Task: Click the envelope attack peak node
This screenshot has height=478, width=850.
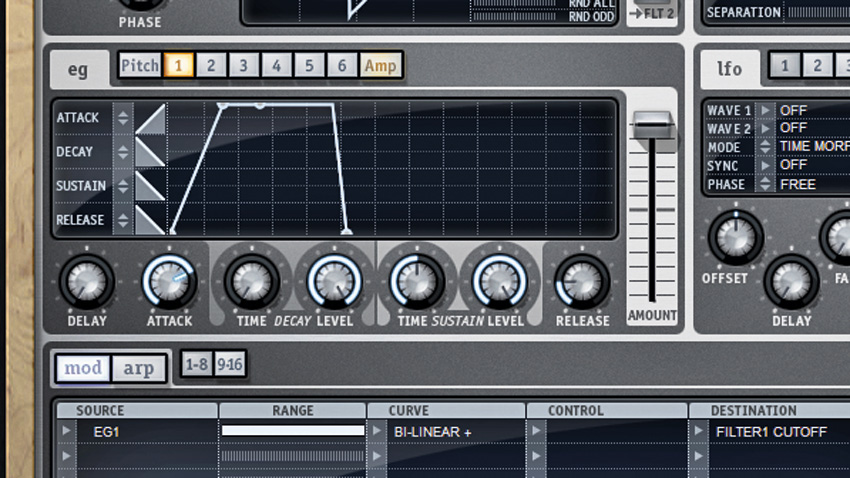Action: point(222,105)
